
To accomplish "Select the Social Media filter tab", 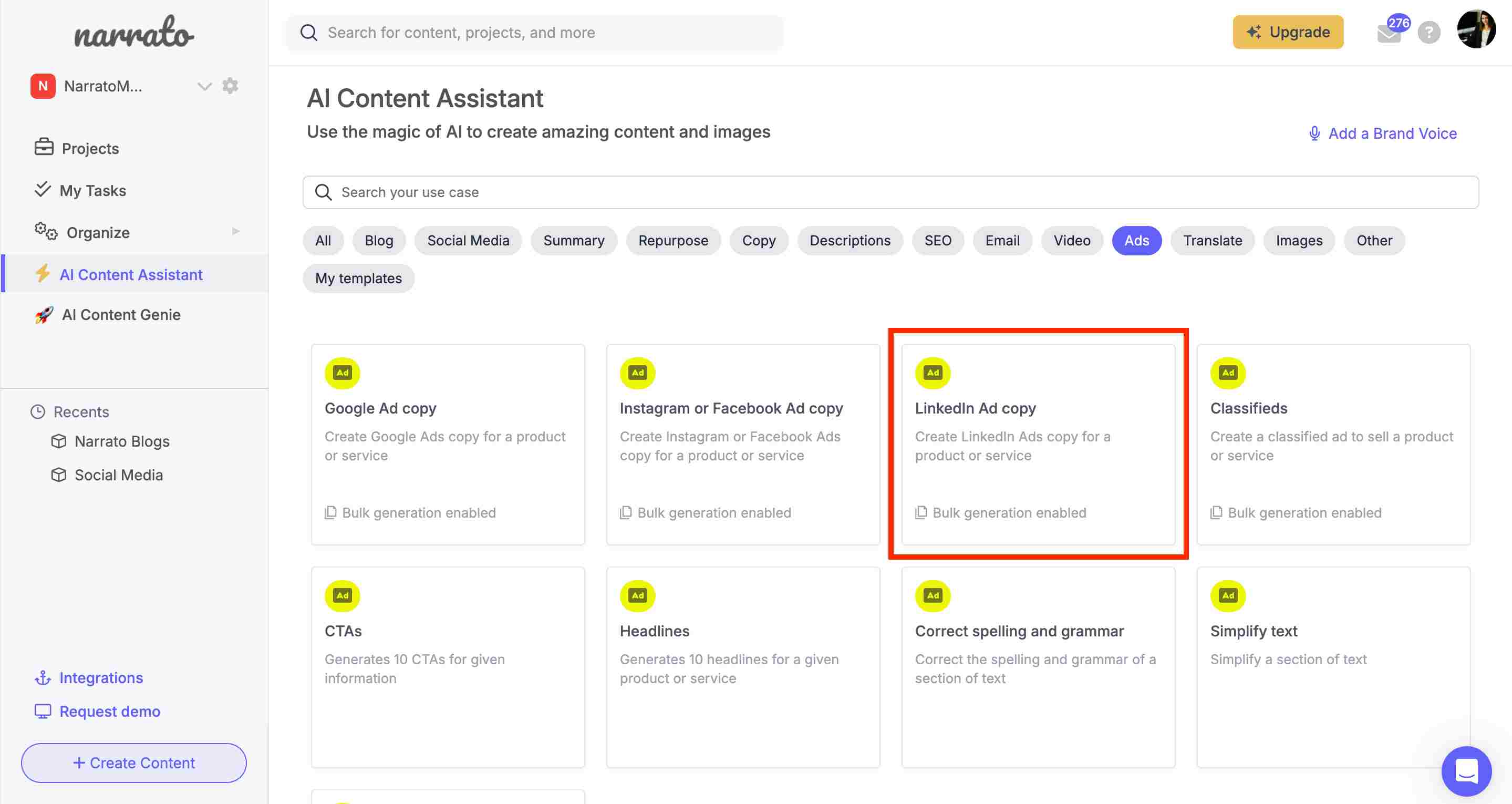I will 468,240.
